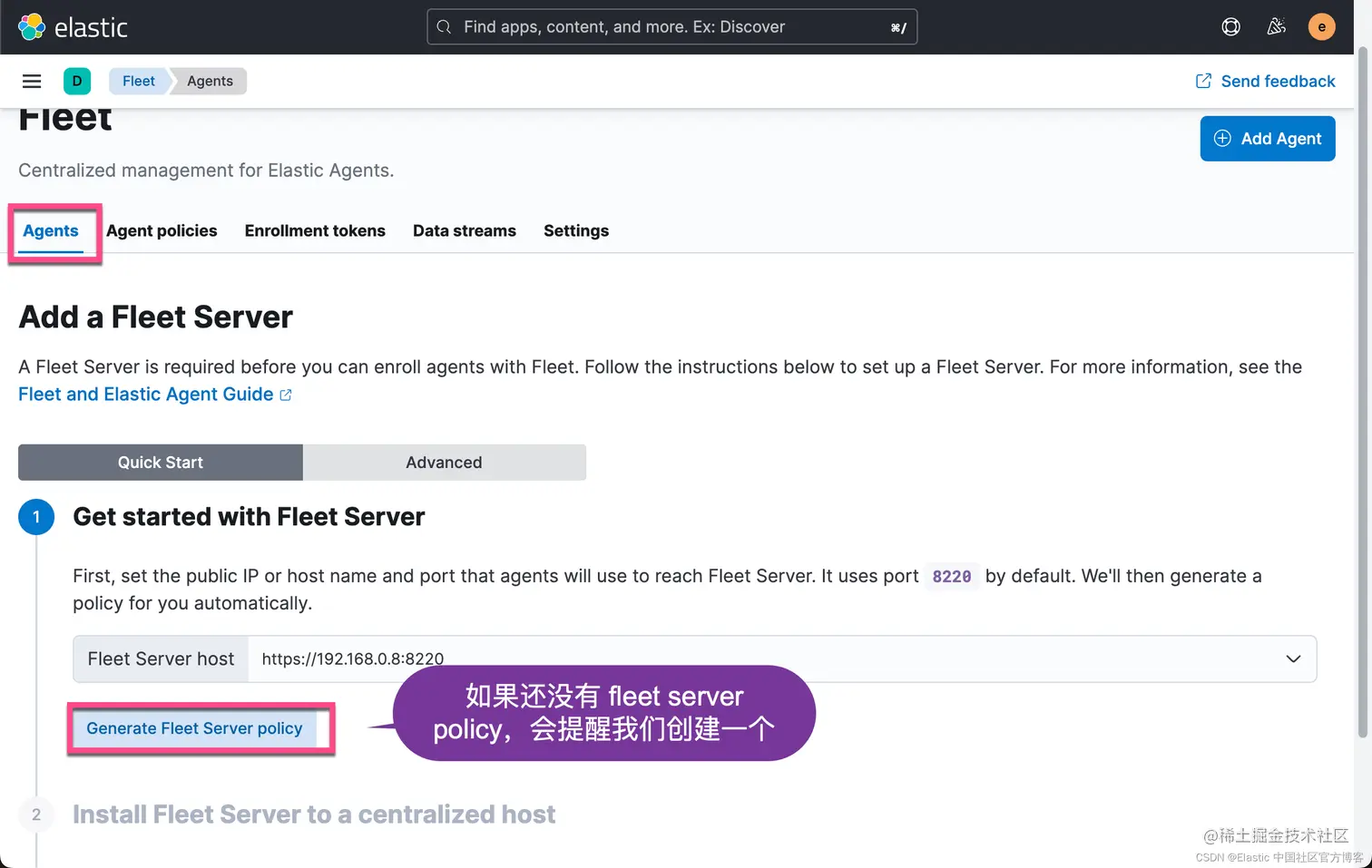The height and width of the screenshot is (868, 1372).
Task: Select the Quick Start option
Action: tap(161, 463)
